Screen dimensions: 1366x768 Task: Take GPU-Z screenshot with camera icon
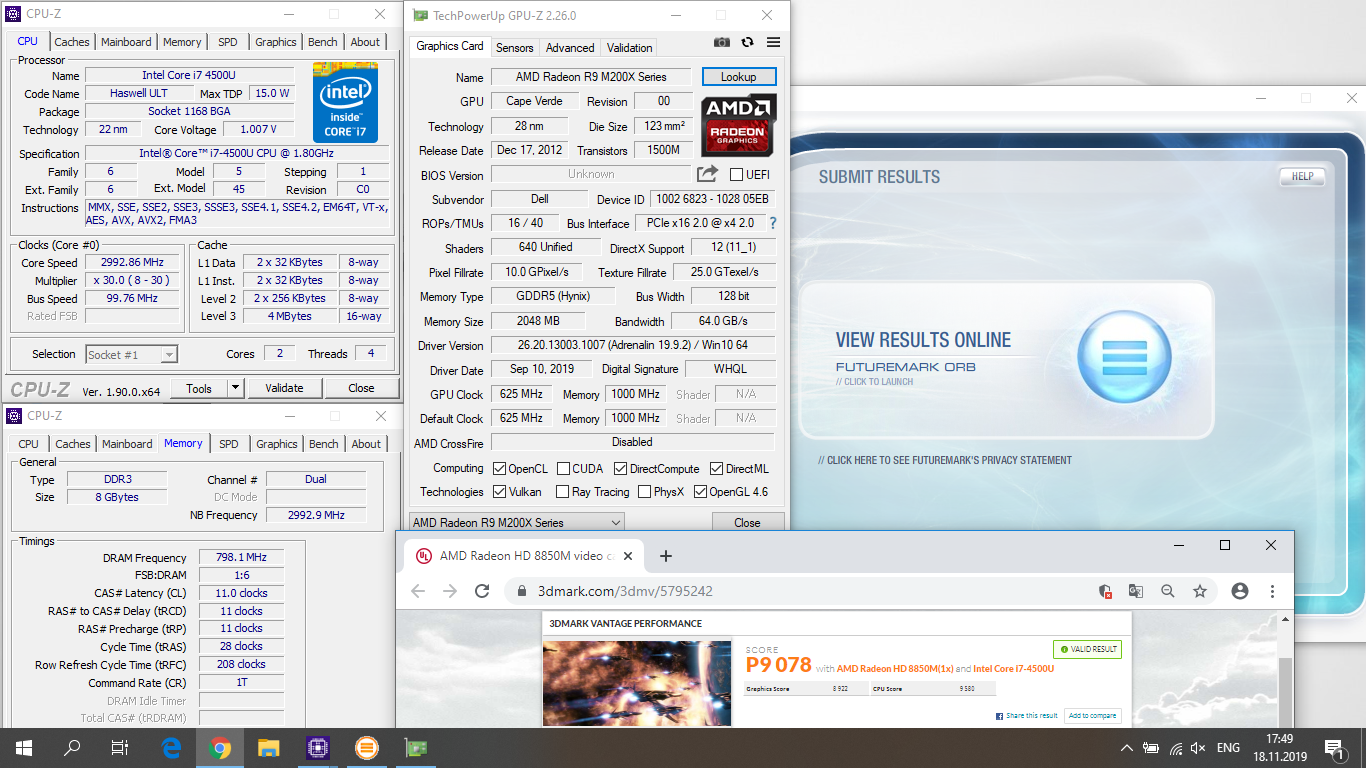(x=722, y=42)
